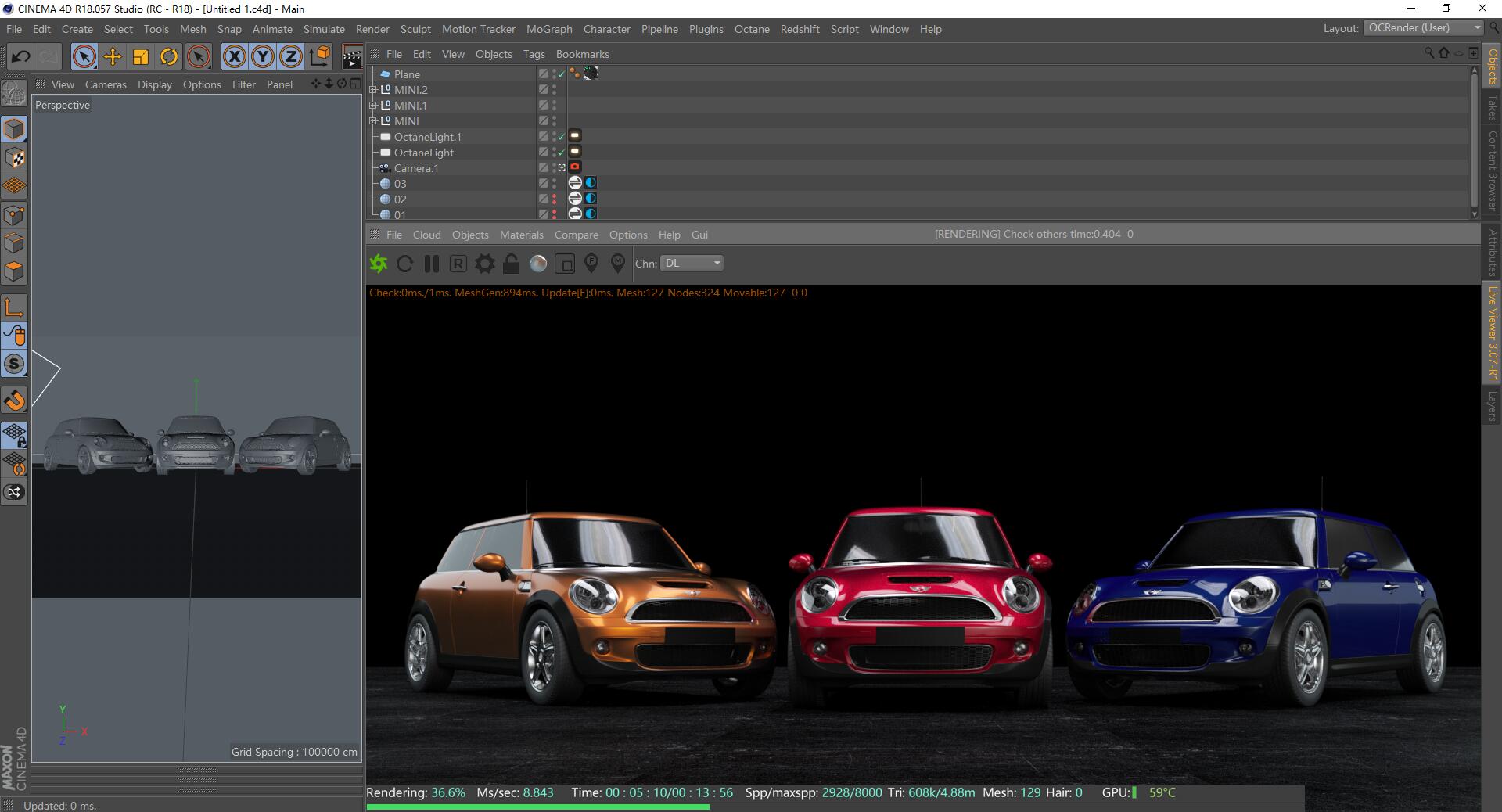Click the Scale tool icon
The image size is (1502, 812).
tap(141, 56)
